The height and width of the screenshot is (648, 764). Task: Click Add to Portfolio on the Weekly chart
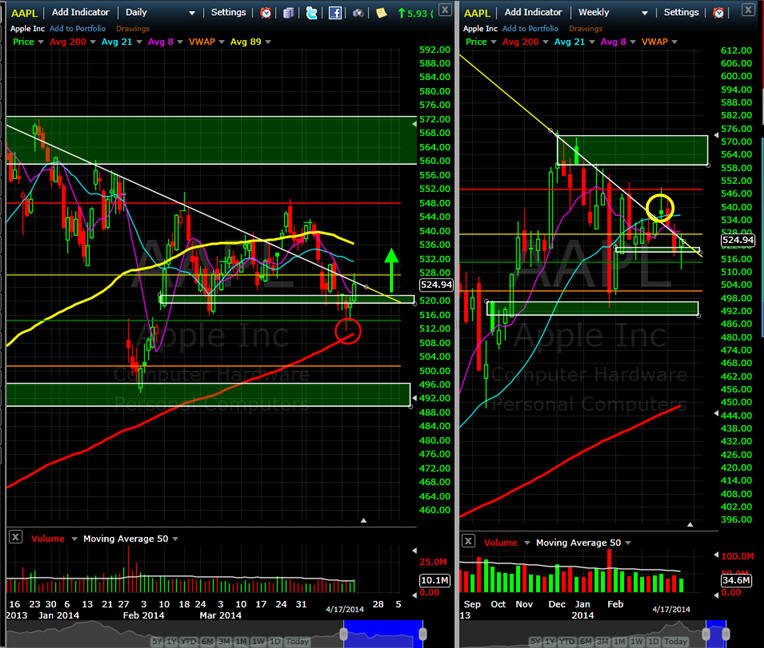530,28
